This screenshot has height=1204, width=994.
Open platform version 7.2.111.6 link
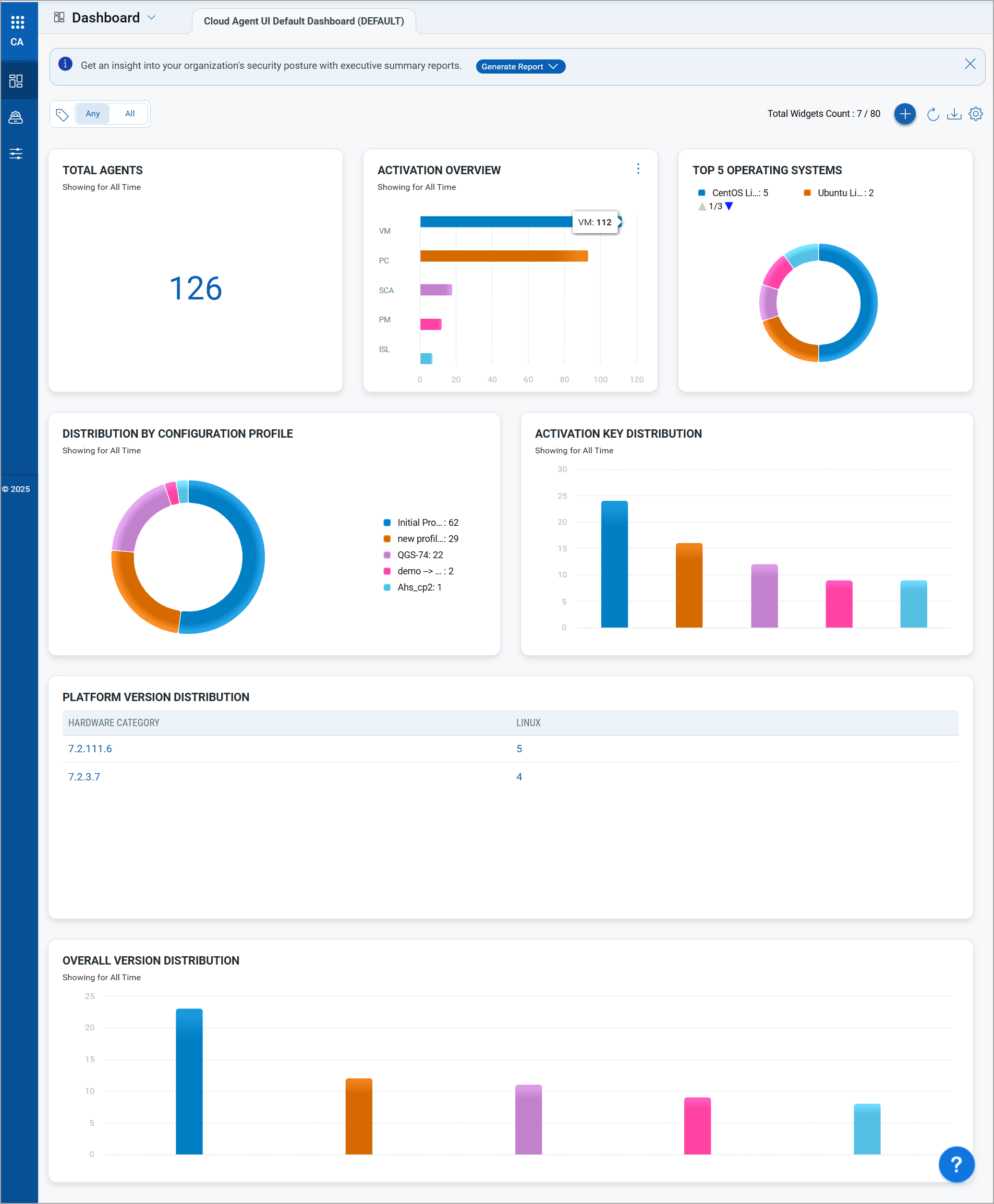click(90, 749)
